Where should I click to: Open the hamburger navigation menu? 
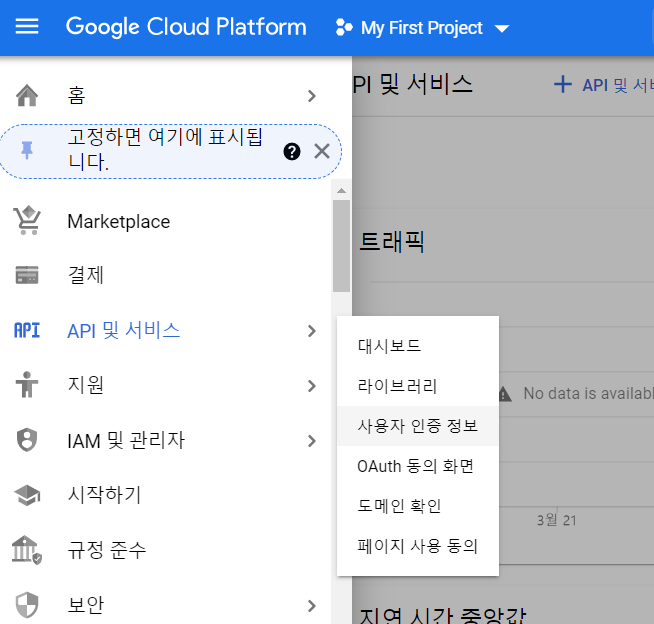[27, 27]
